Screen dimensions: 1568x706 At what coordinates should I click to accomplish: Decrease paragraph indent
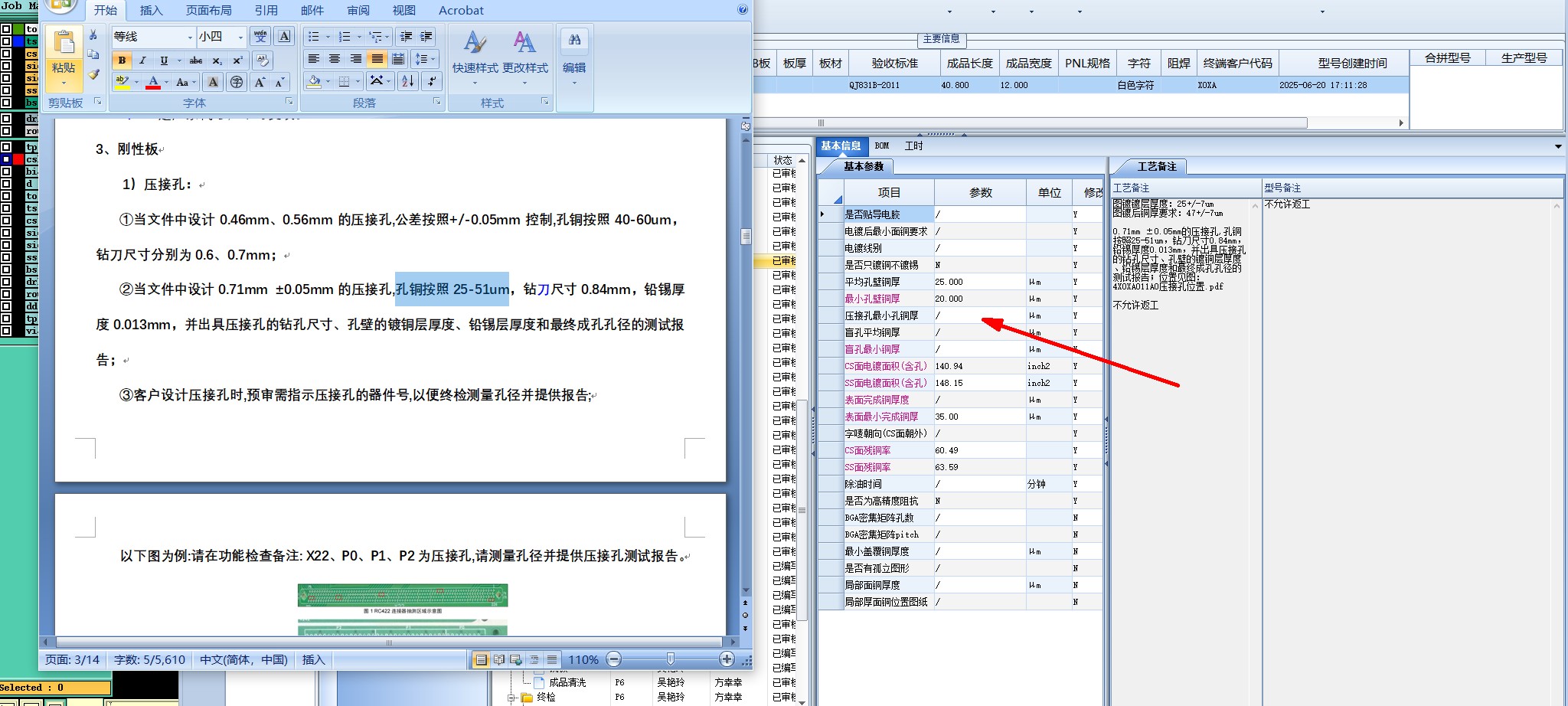[x=406, y=36]
